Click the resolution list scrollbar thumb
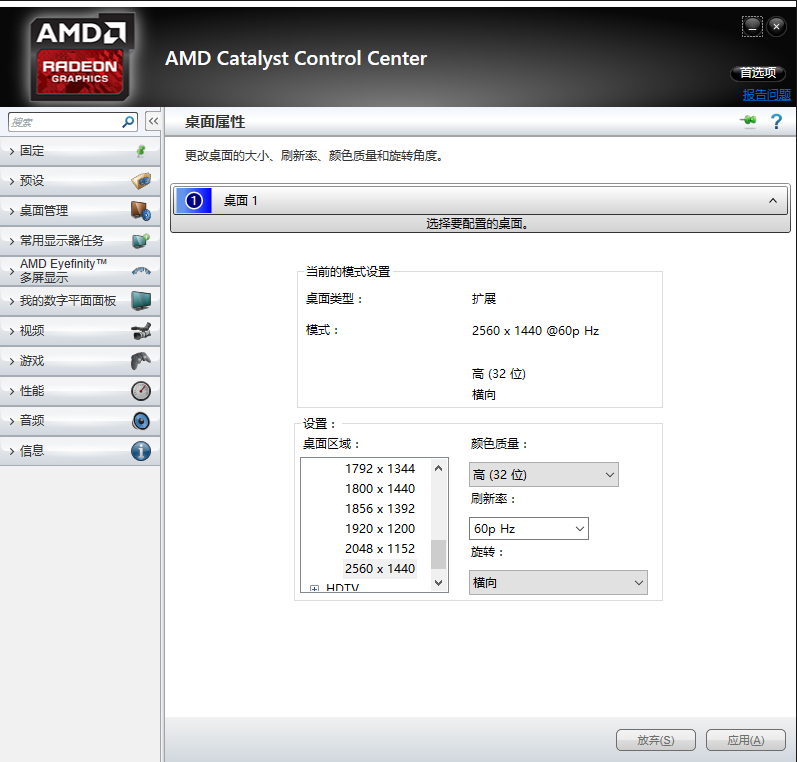The width and height of the screenshot is (797, 762). 439,554
